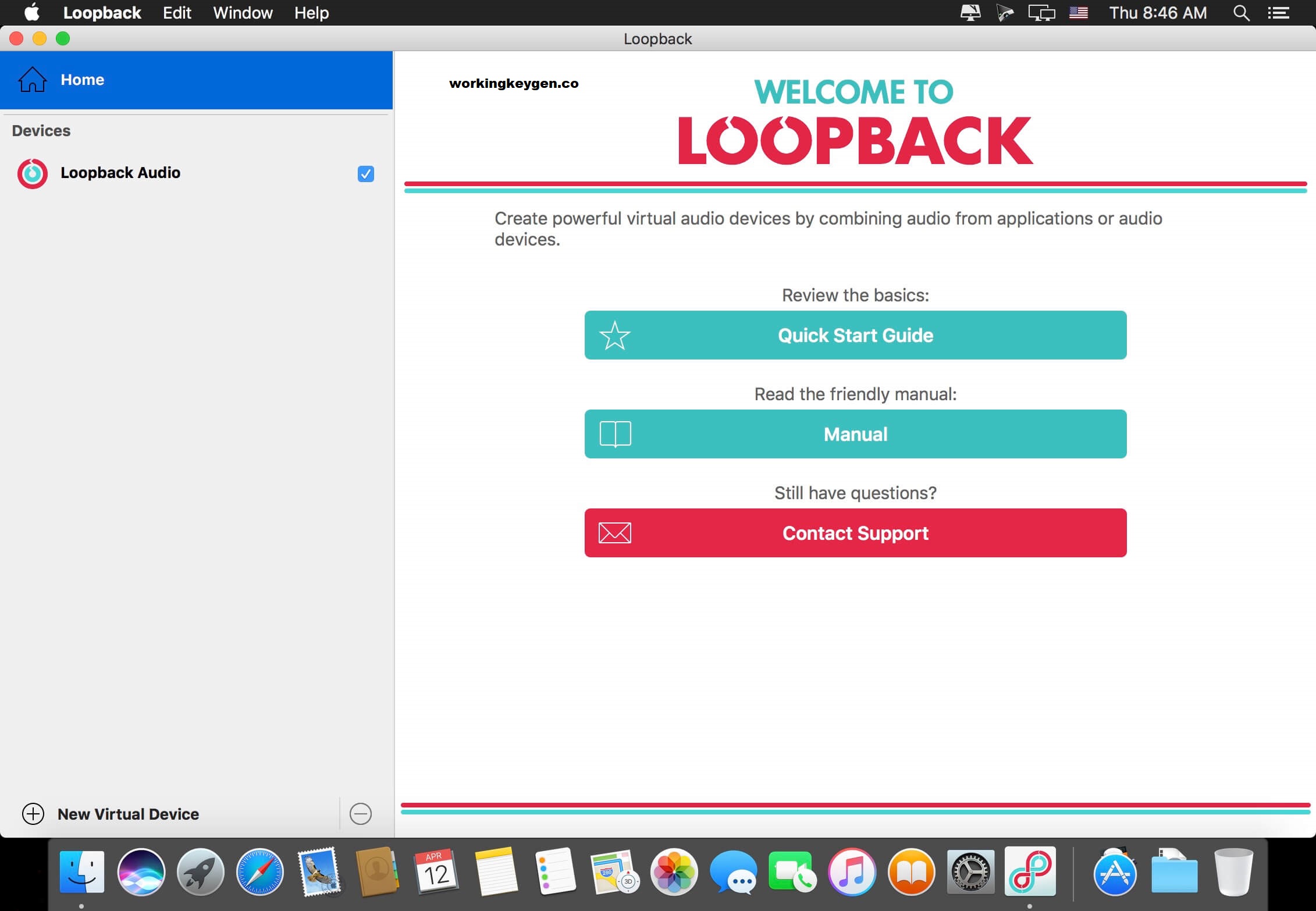This screenshot has width=1316, height=911.
Task: Open Spotlight search from the menu bar
Action: tap(1241, 12)
